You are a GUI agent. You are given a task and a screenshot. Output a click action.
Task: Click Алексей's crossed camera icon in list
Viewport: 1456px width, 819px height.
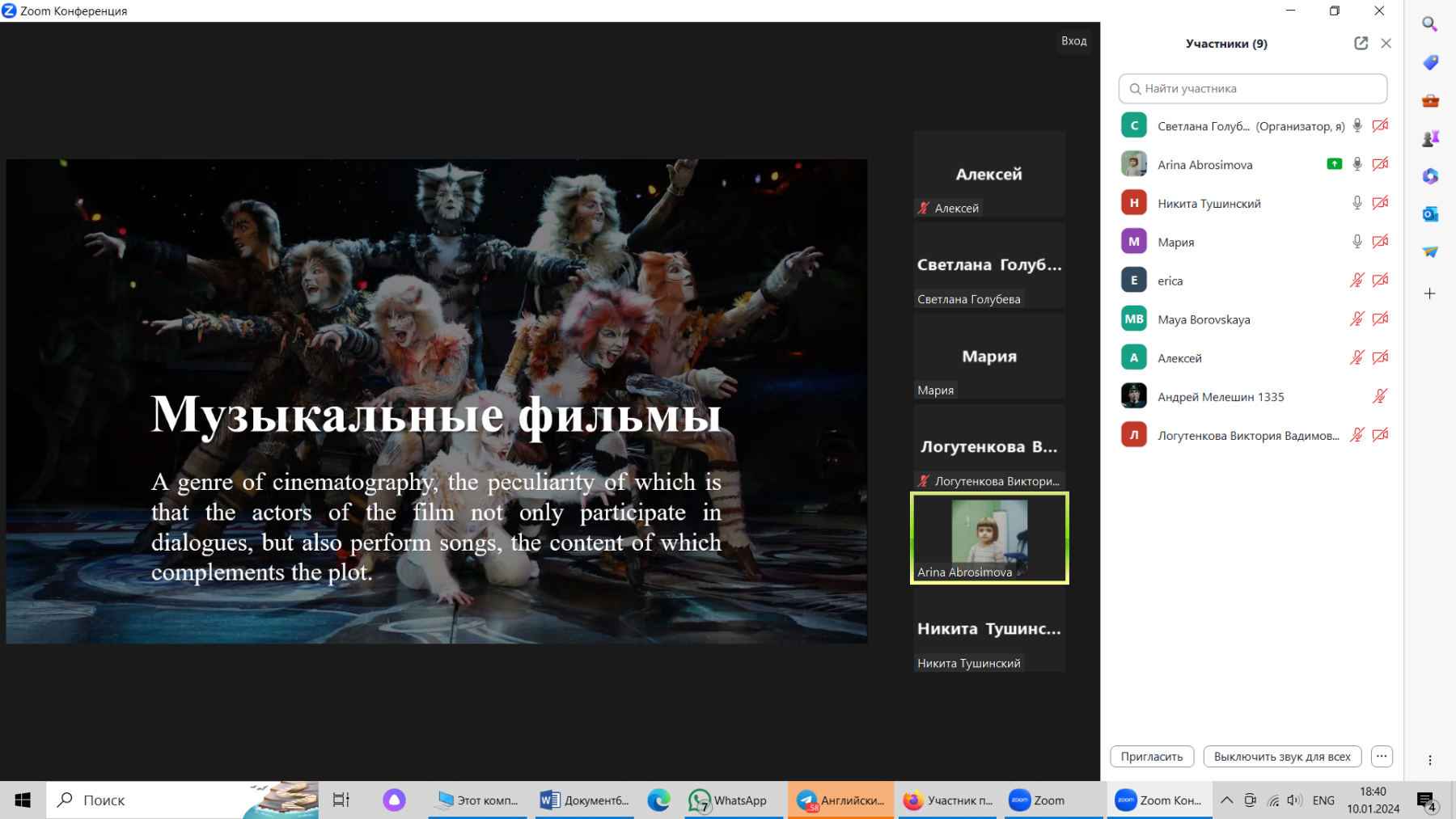1380,357
